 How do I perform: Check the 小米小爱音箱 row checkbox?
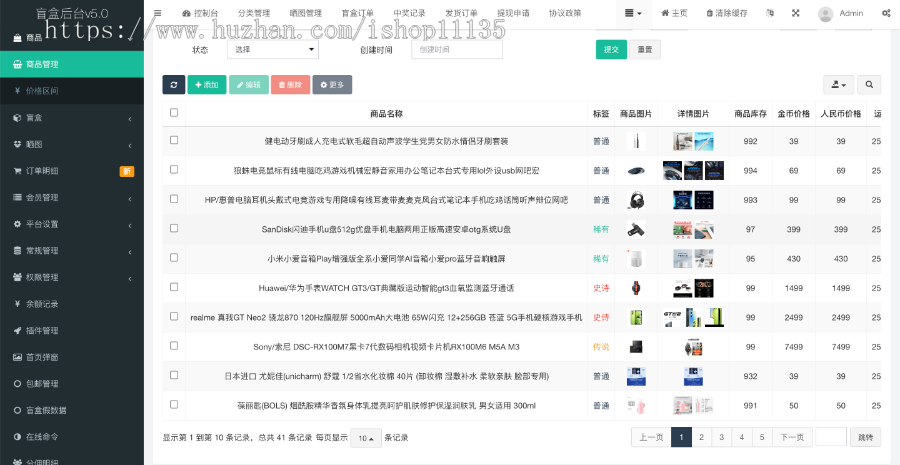(174, 257)
